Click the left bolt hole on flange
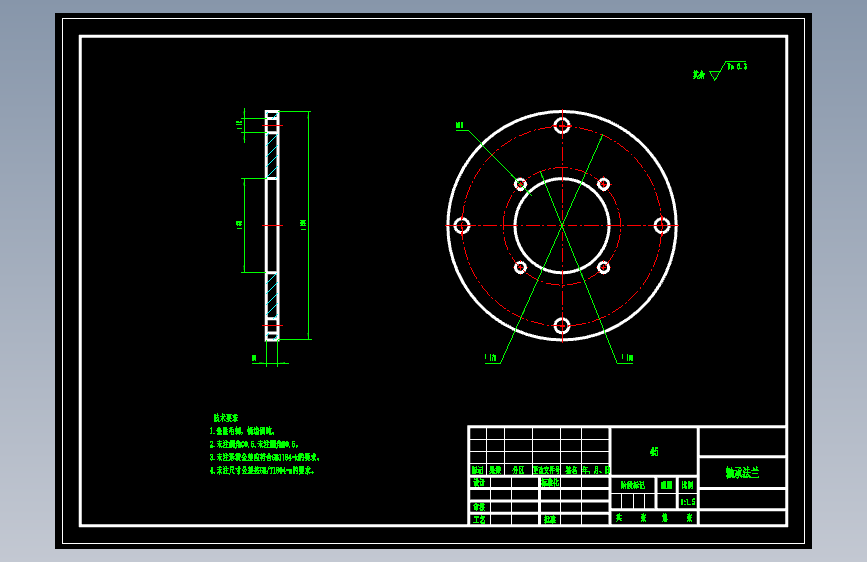Screen dimensions: 867x562 click(462, 226)
